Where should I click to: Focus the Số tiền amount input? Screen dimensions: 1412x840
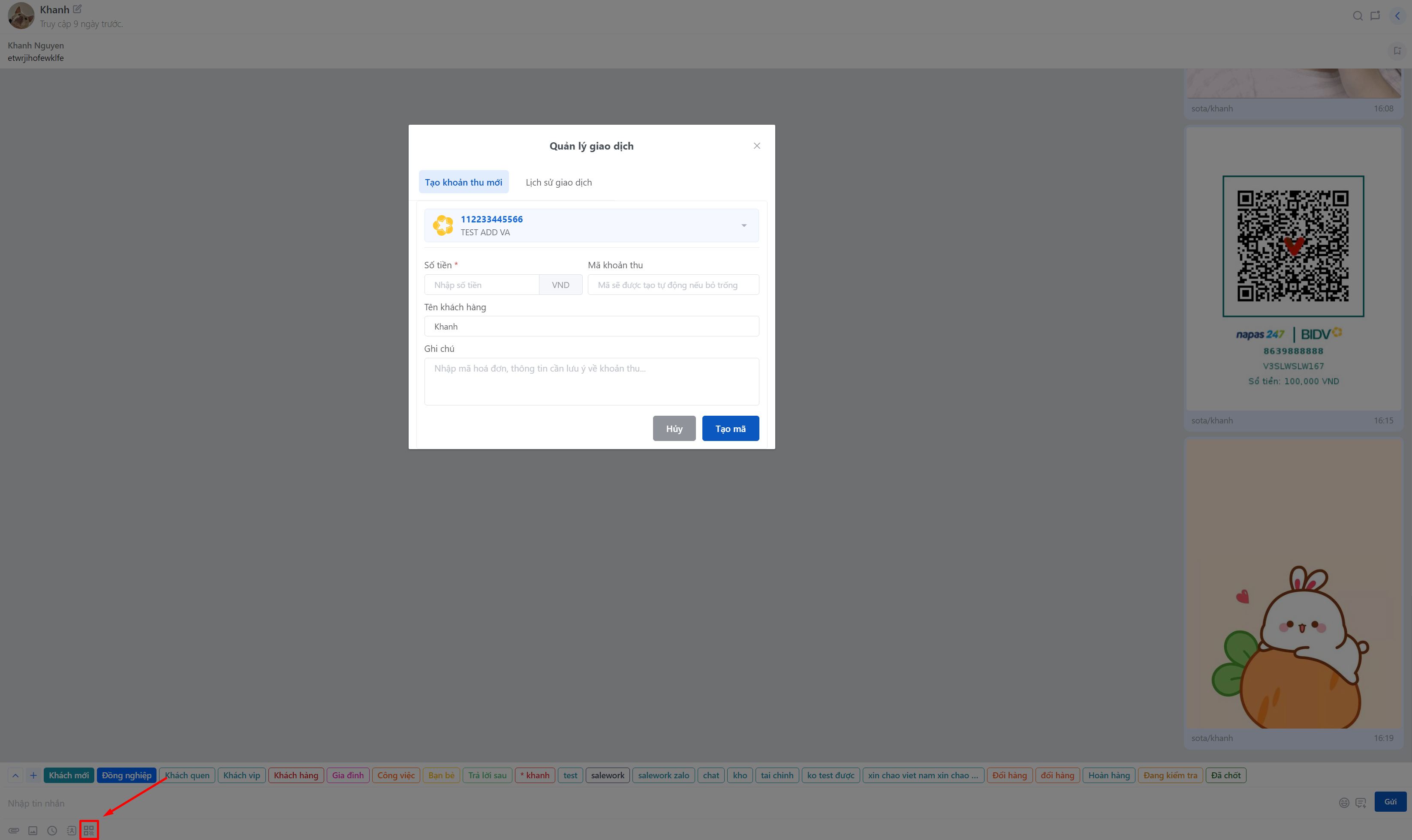(482, 285)
